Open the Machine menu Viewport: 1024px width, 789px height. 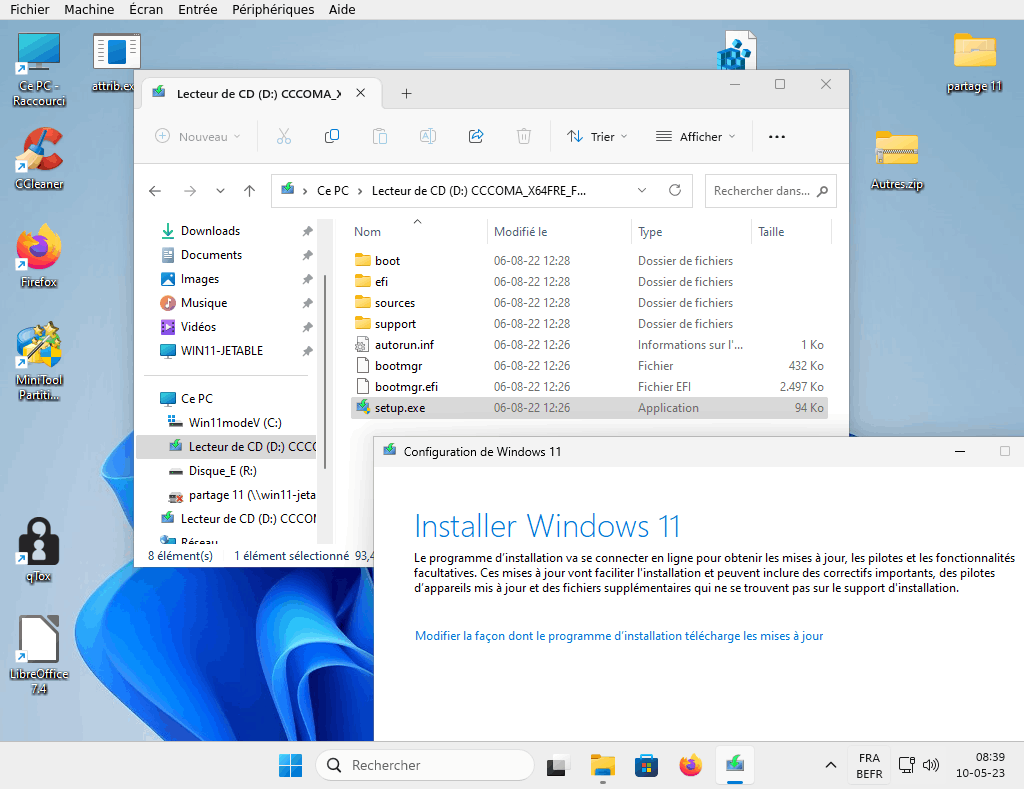89,9
